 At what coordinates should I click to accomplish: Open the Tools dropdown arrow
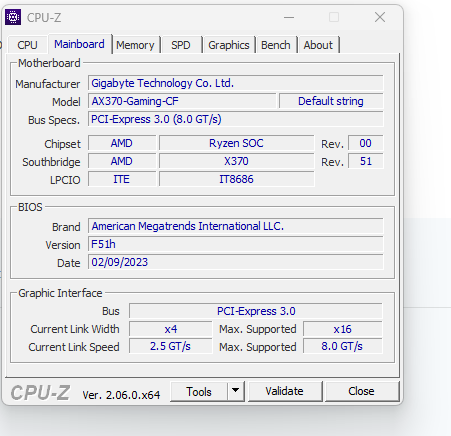coord(236,391)
